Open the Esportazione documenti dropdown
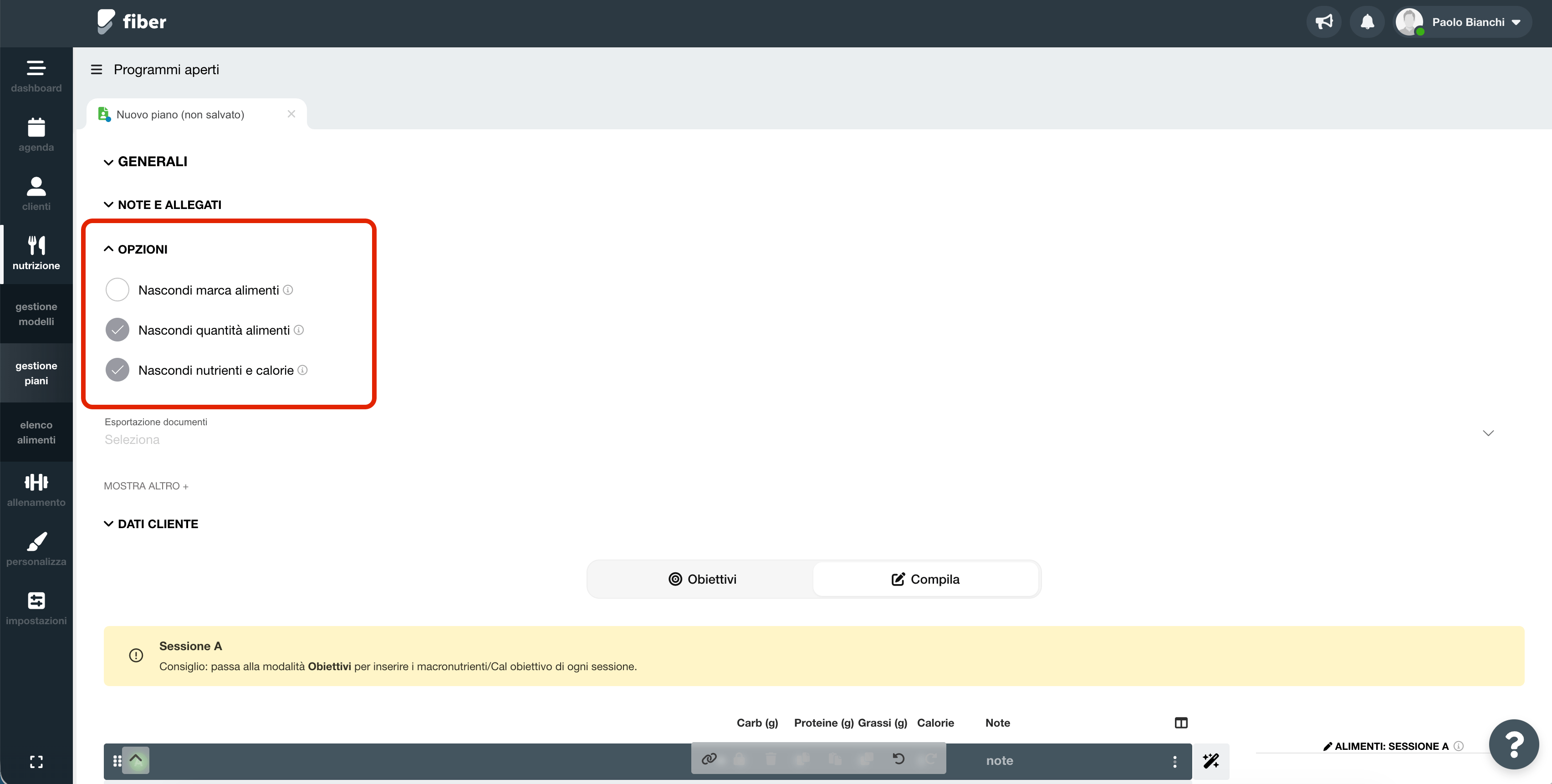 pos(800,433)
